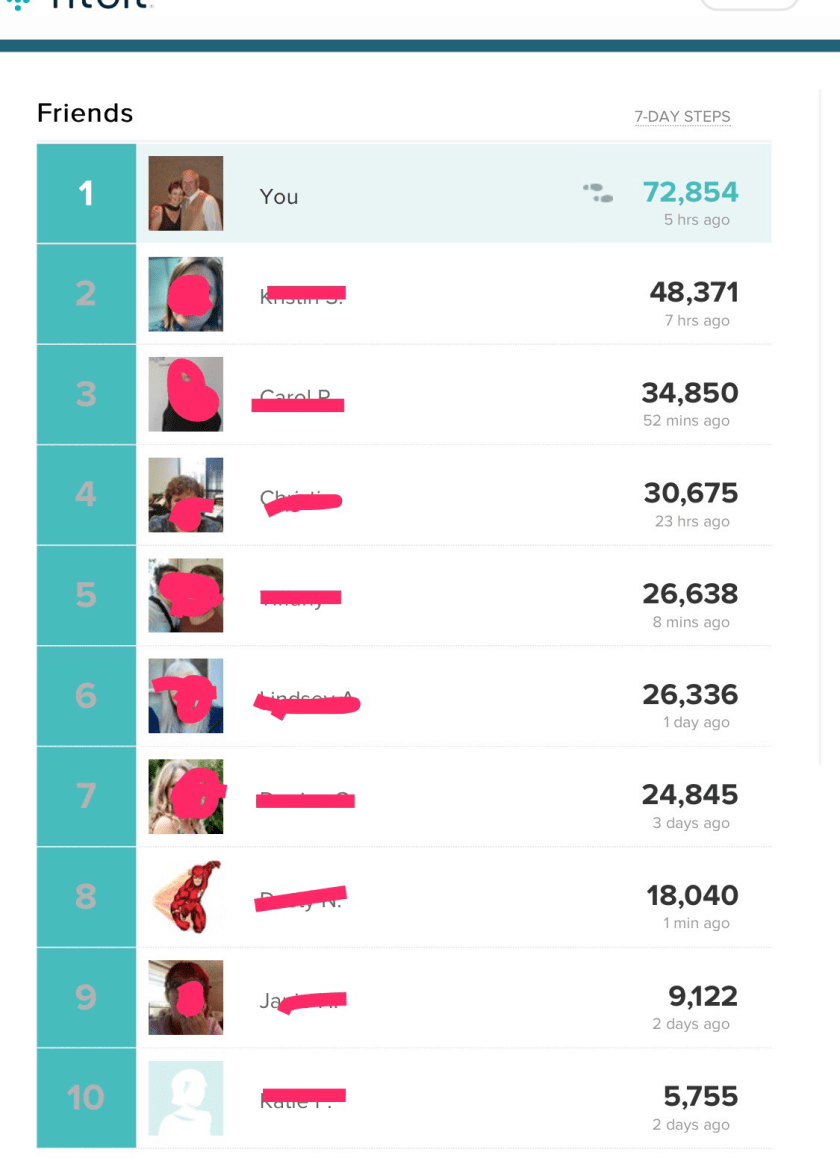Click the Friends heading
Screen dimensions: 840x1173
coord(85,113)
